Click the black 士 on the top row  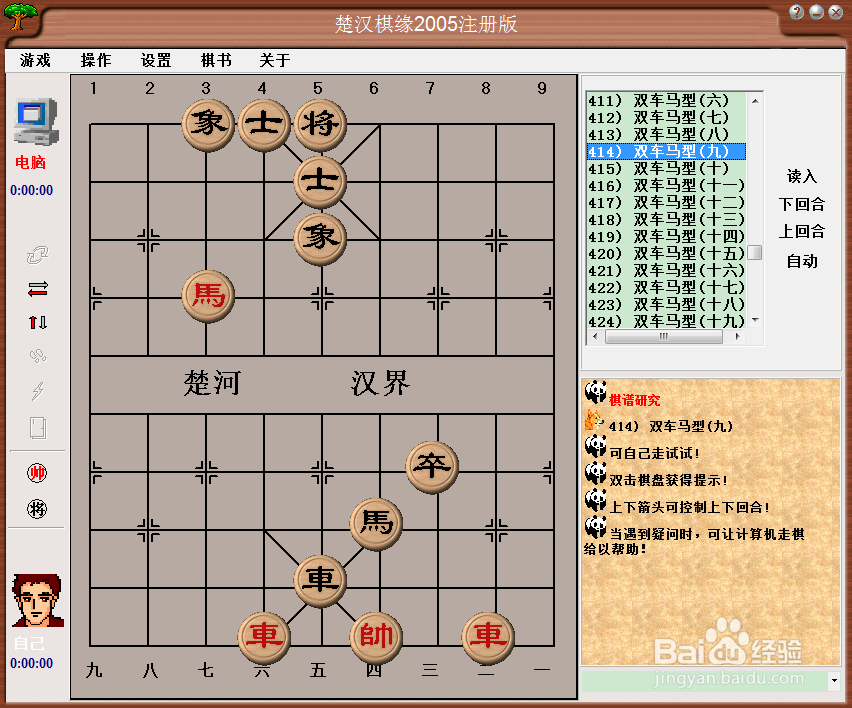(x=264, y=124)
